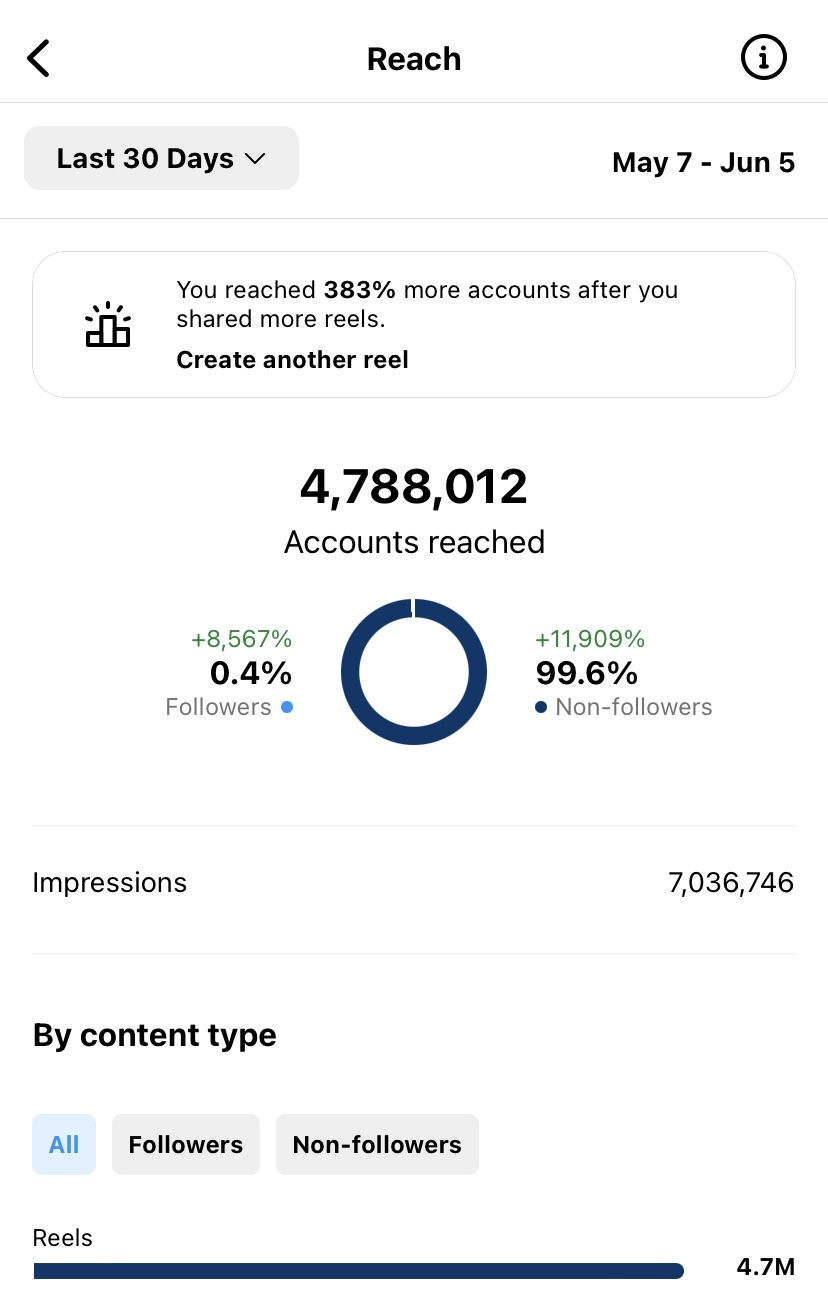Screen dimensions: 828x1302
Task: Tap the 4,788,012 accounts reached number
Action: pos(414,487)
